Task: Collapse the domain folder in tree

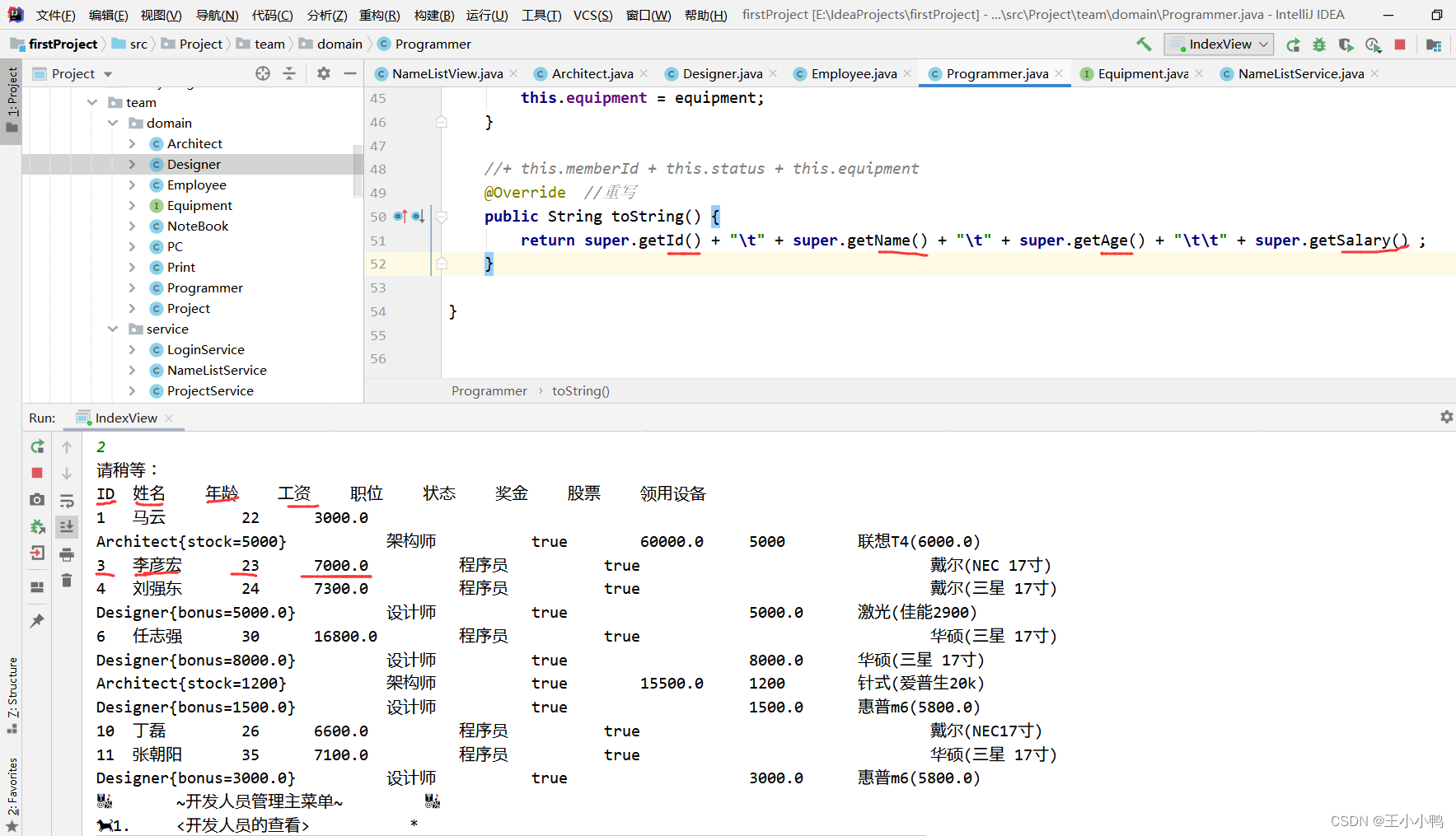Action: (113, 124)
